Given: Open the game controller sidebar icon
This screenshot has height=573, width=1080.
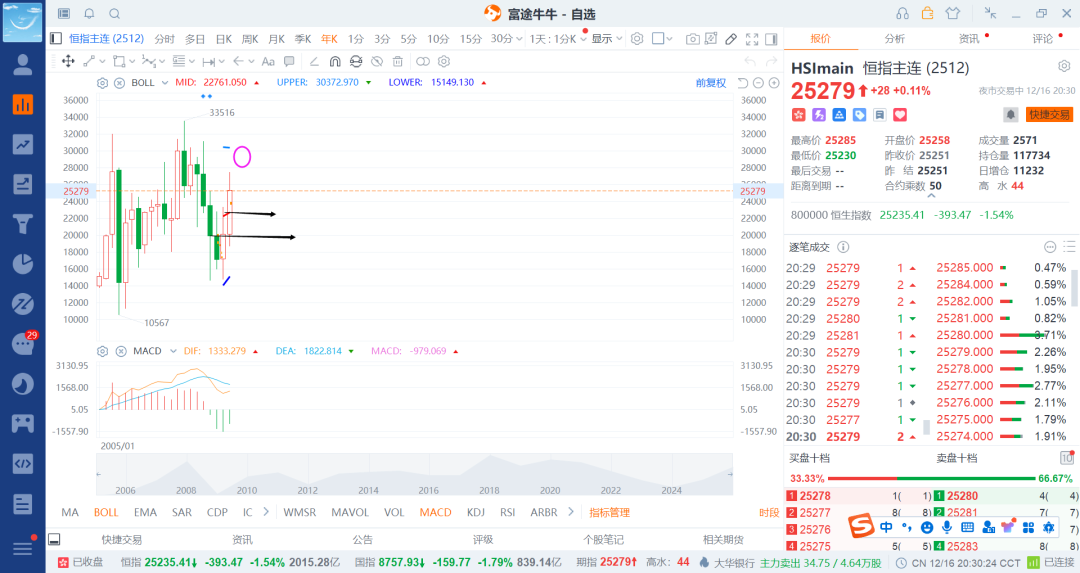Looking at the screenshot, I should [23, 423].
